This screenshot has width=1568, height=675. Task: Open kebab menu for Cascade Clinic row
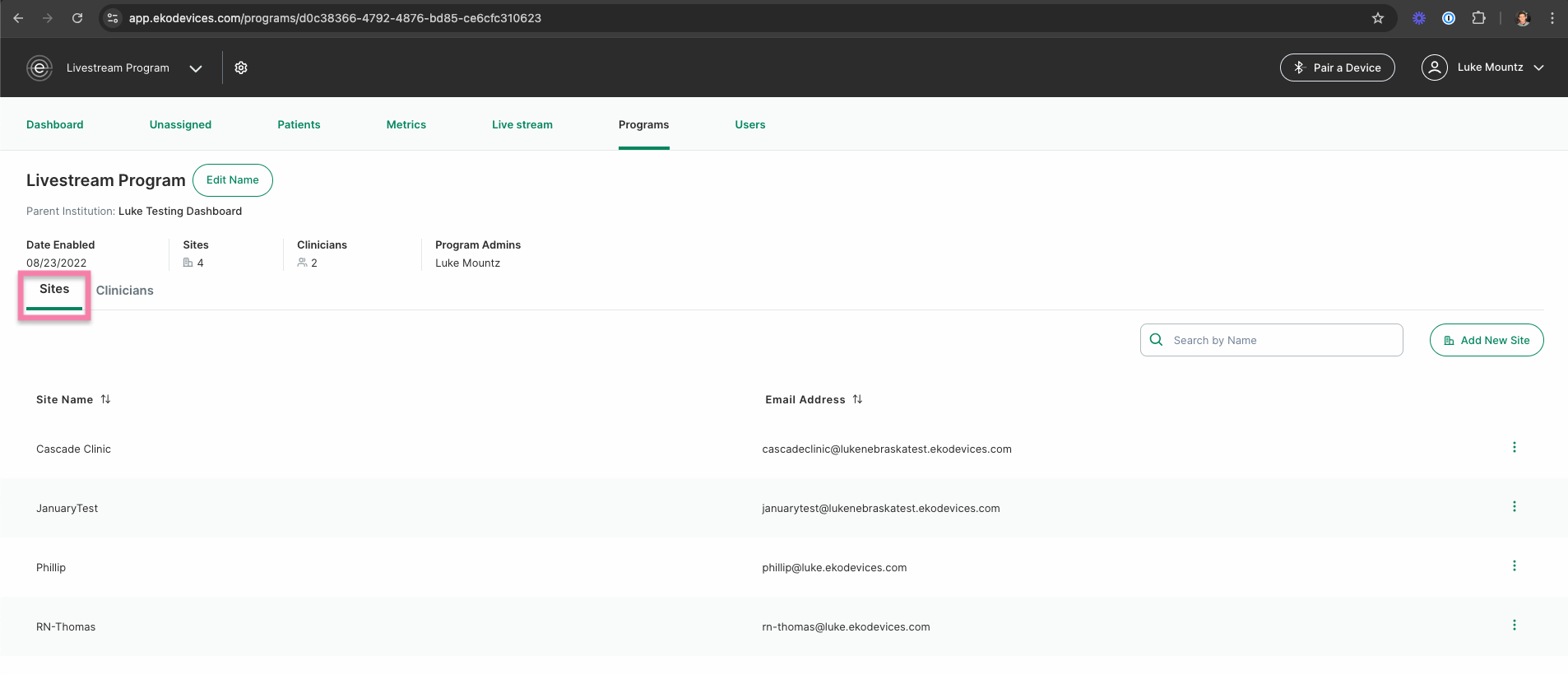pos(1514,447)
